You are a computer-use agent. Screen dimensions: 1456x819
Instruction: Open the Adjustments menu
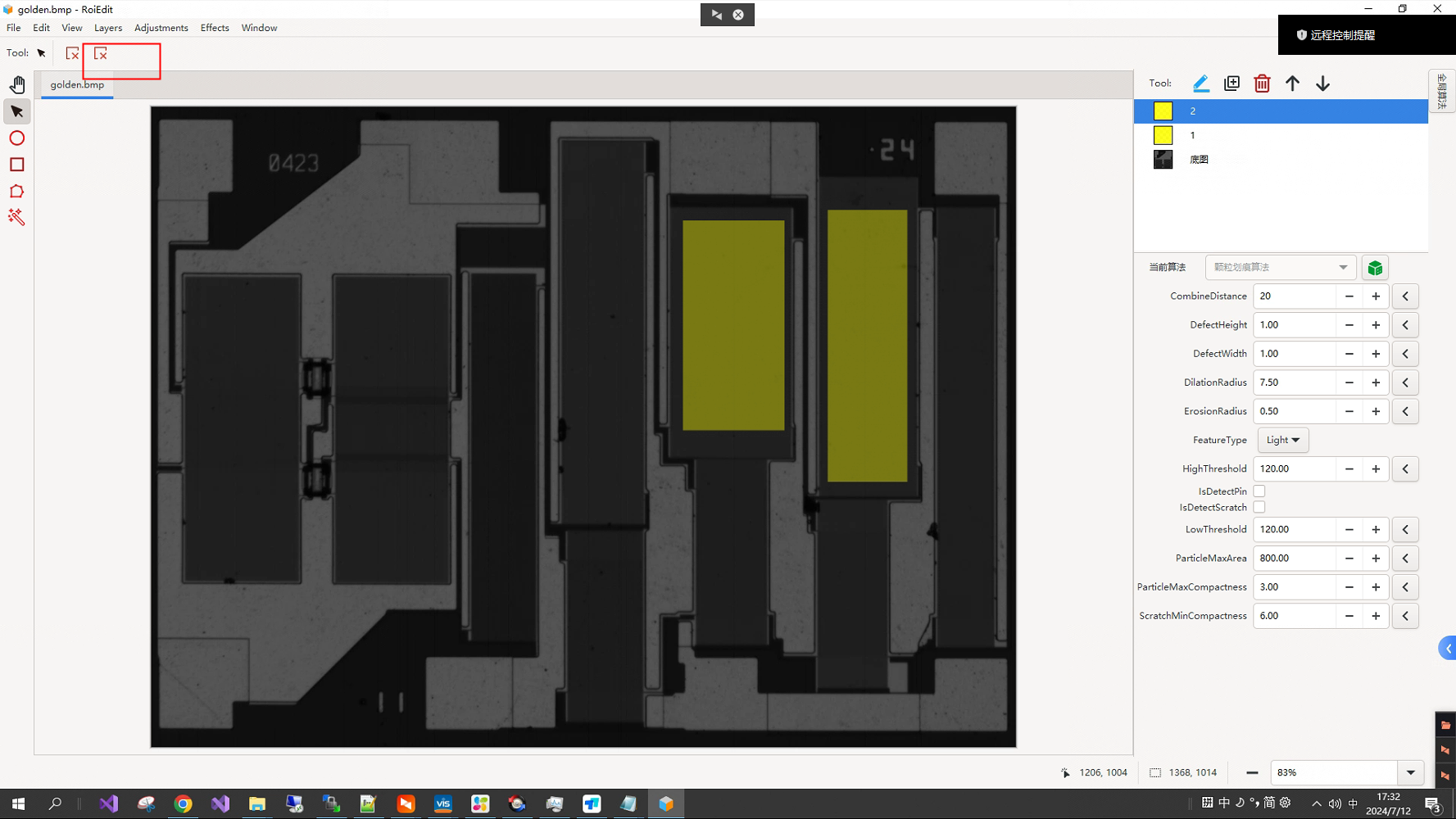coord(161,28)
